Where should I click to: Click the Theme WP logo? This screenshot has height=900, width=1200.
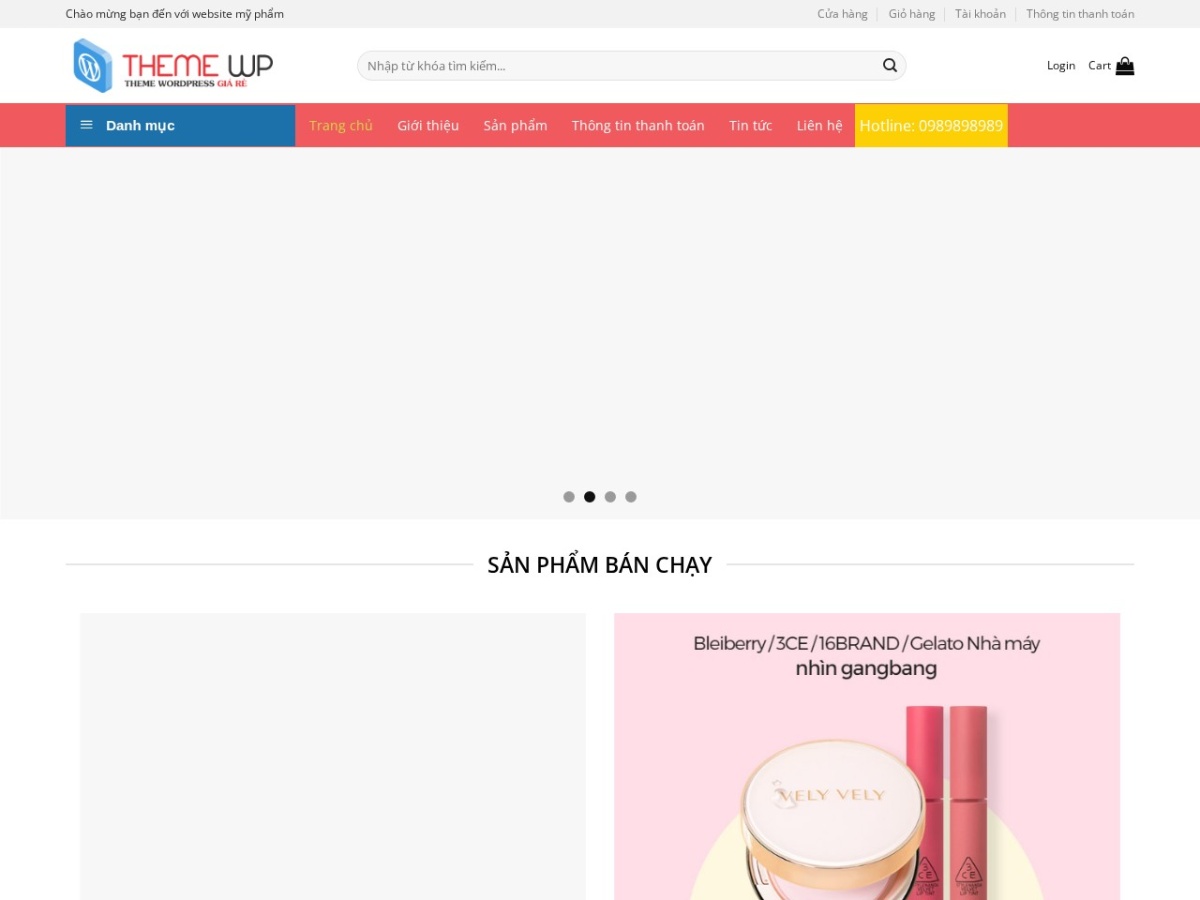[173, 65]
